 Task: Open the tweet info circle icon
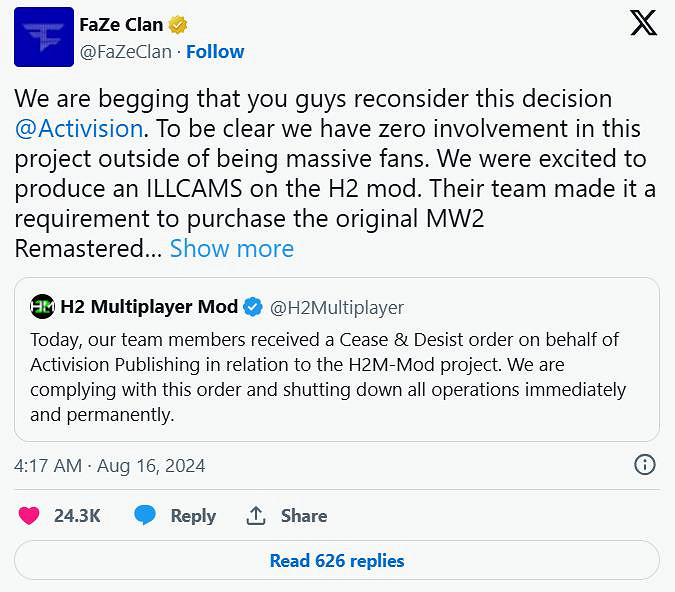(x=645, y=465)
